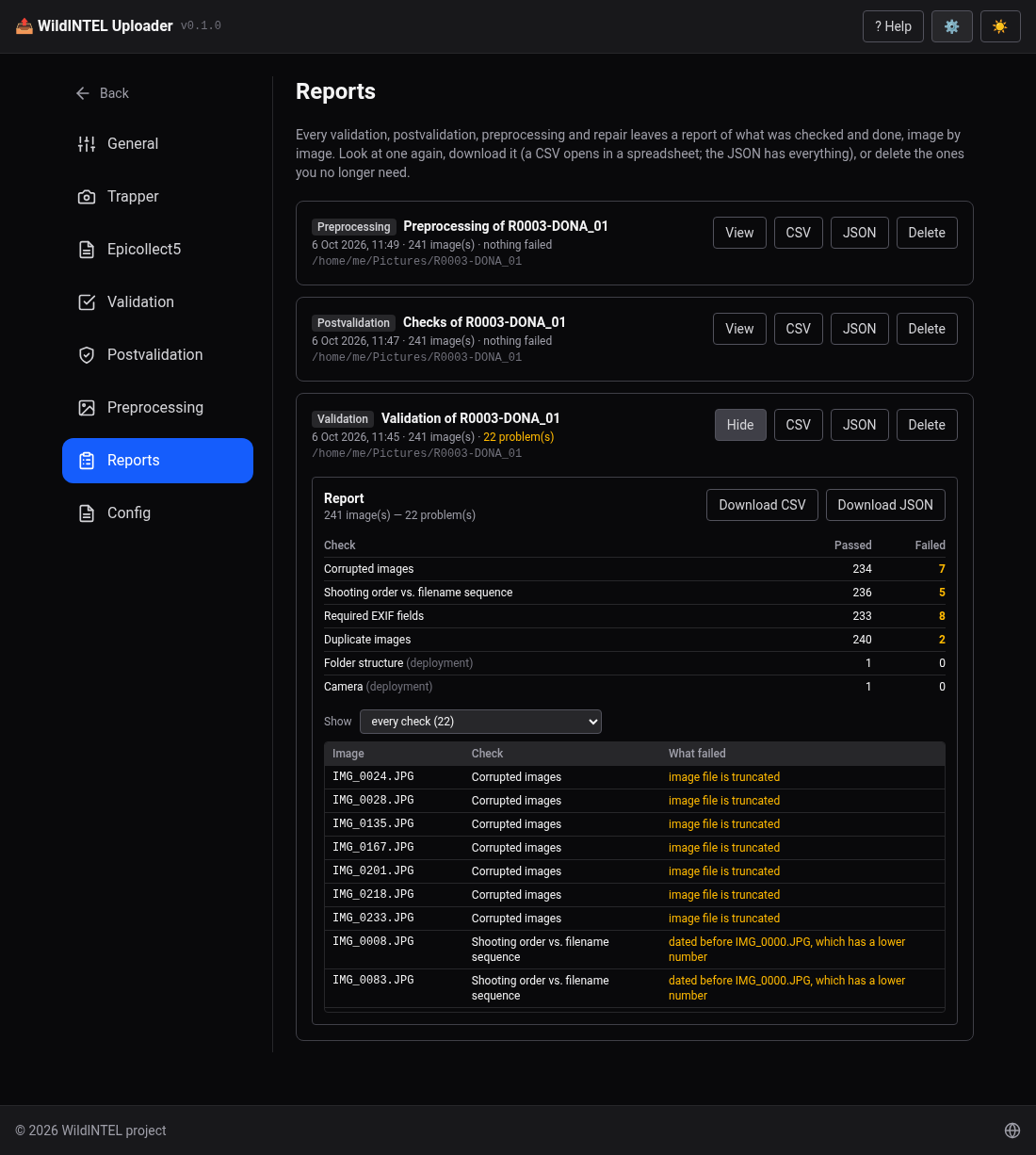This screenshot has height=1155, width=1036.
Task: Go Back from sidebar
Action: pos(102,93)
